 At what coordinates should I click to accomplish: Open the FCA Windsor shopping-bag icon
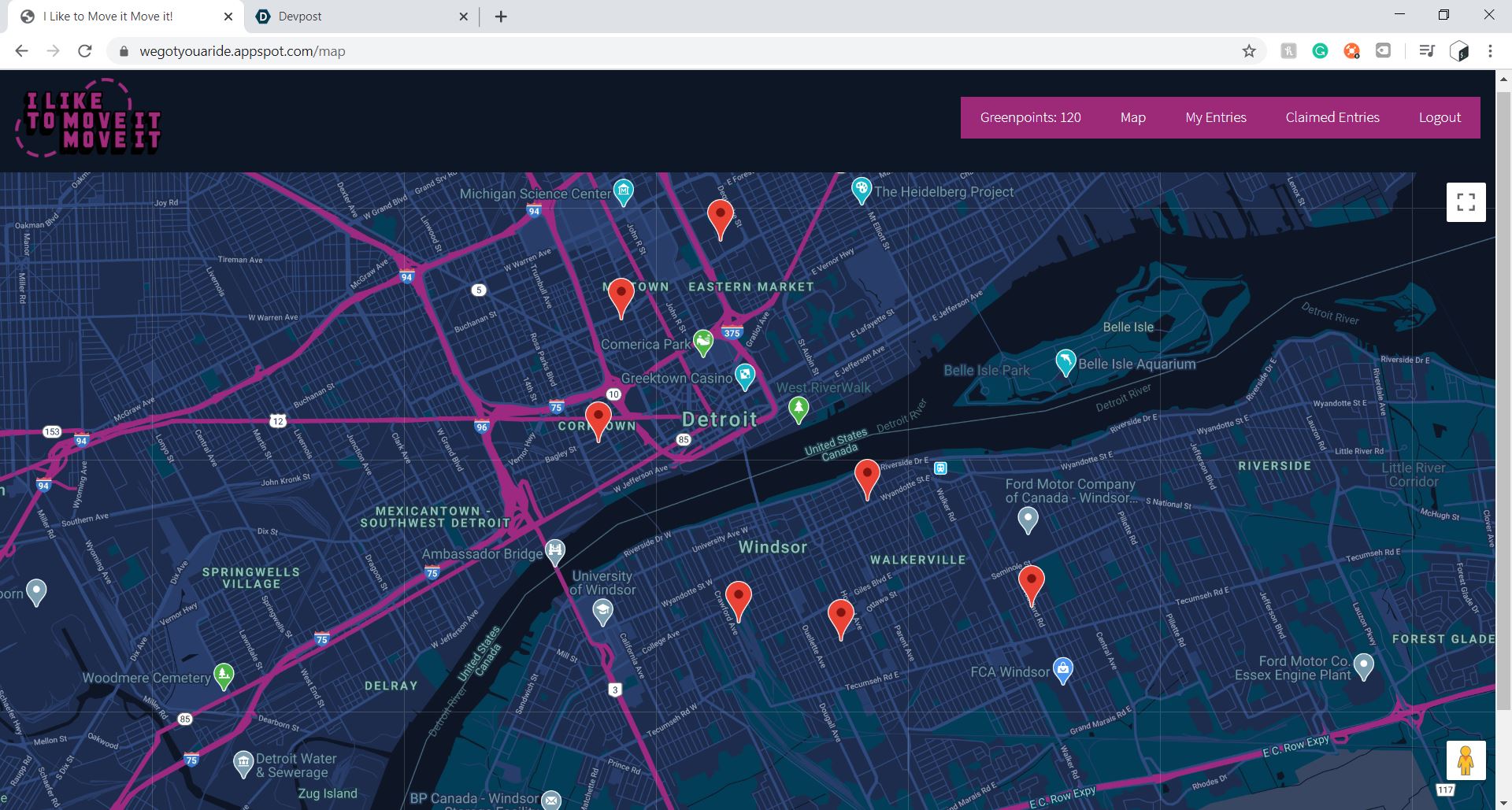pyautogui.click(x=1063, y=671)
